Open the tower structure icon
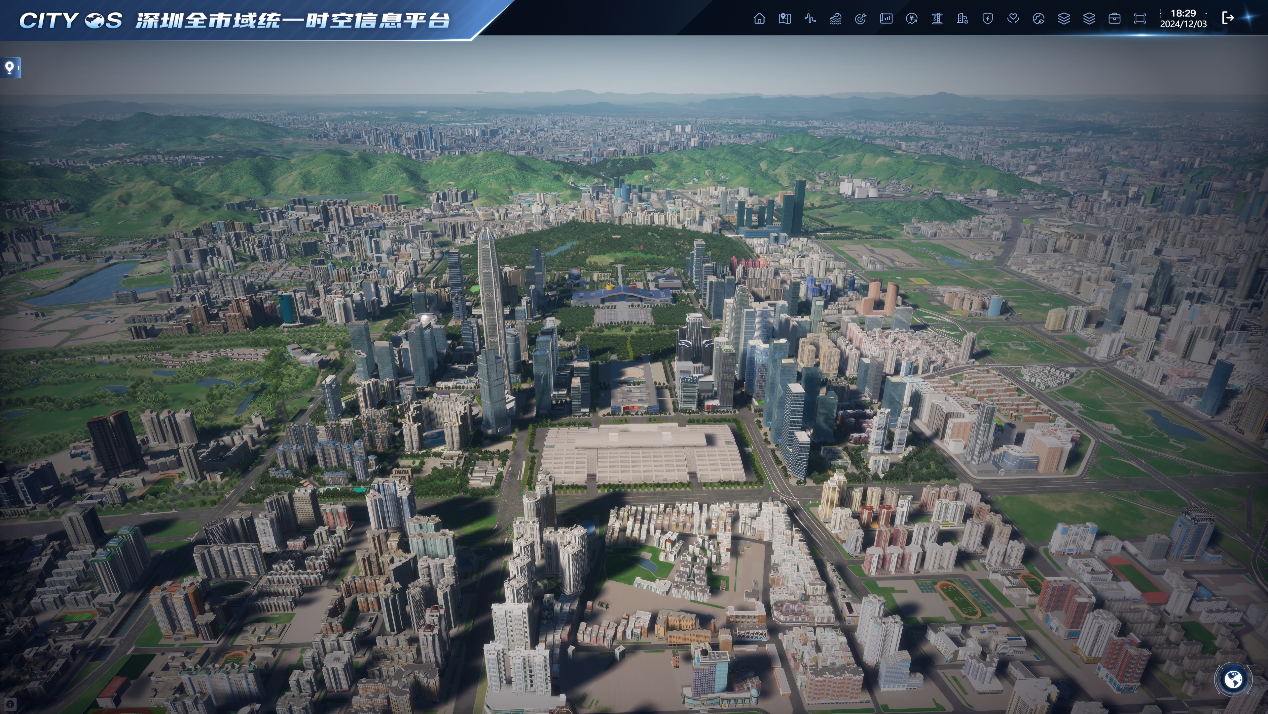1268x714 pixels. (937, 18)
